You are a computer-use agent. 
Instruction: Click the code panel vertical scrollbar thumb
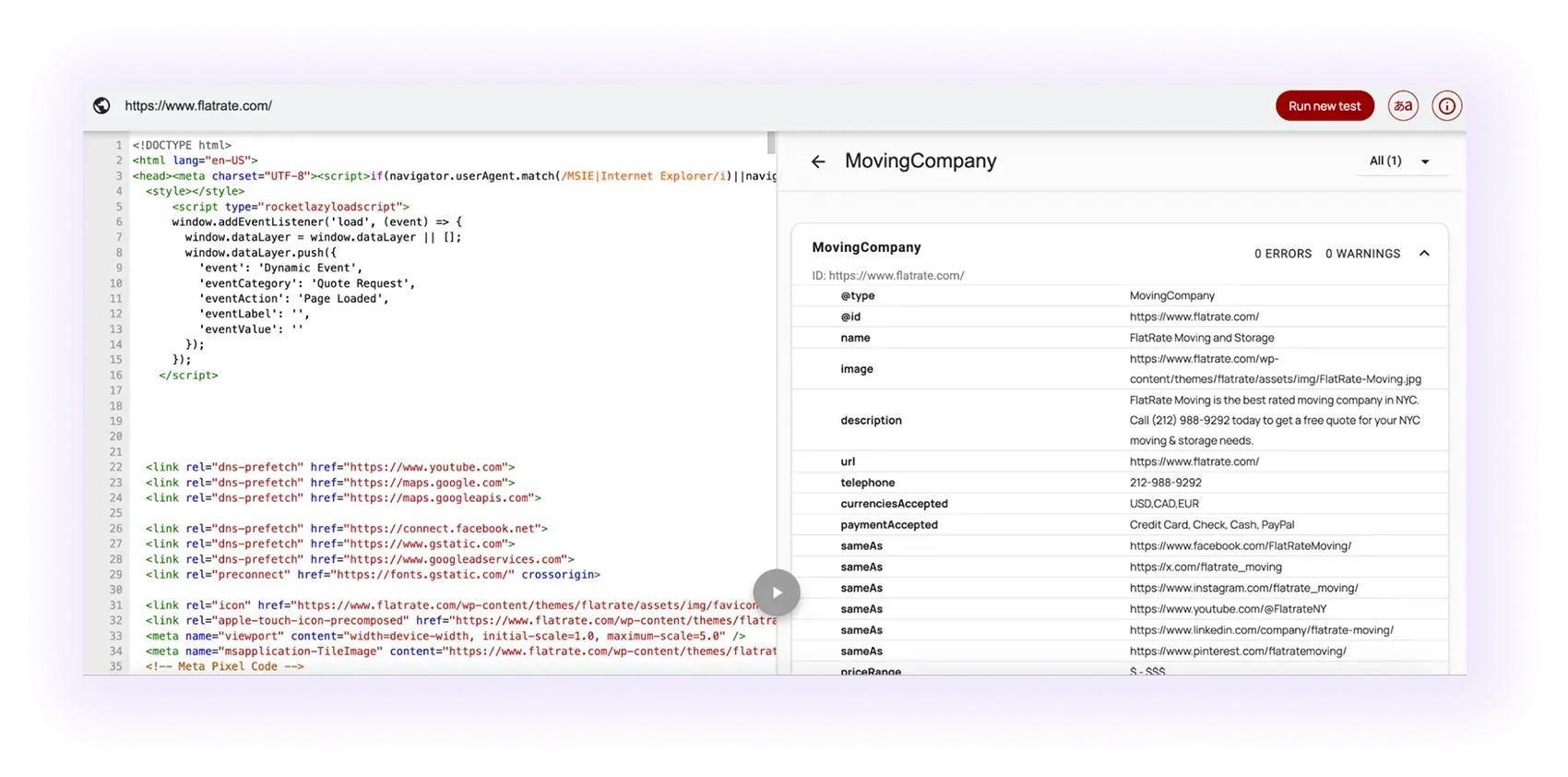(771, 143)
